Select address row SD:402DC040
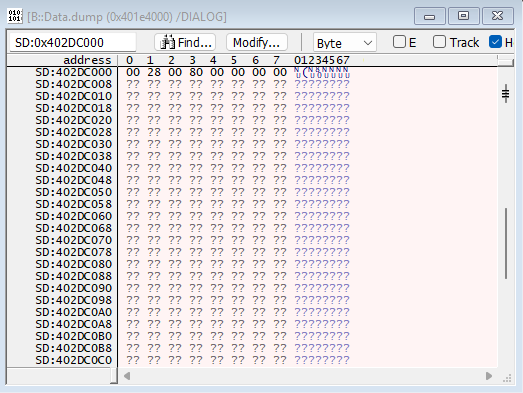 [x=74, y=168]
